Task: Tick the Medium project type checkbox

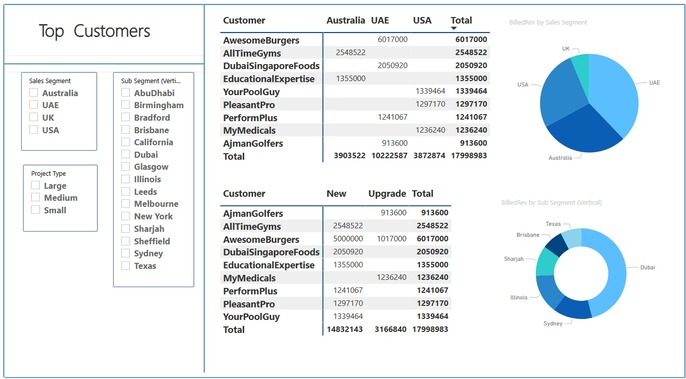Action: tap(35, 197)
